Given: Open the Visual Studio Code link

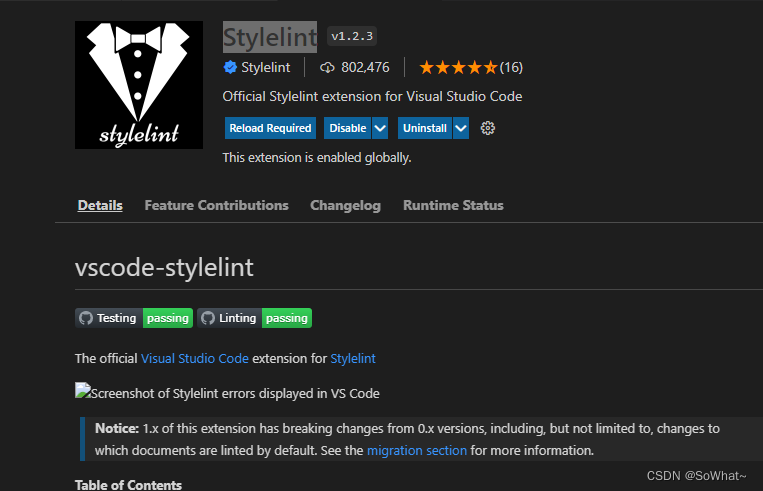Looking at the screenshot, I should point(195,359).
